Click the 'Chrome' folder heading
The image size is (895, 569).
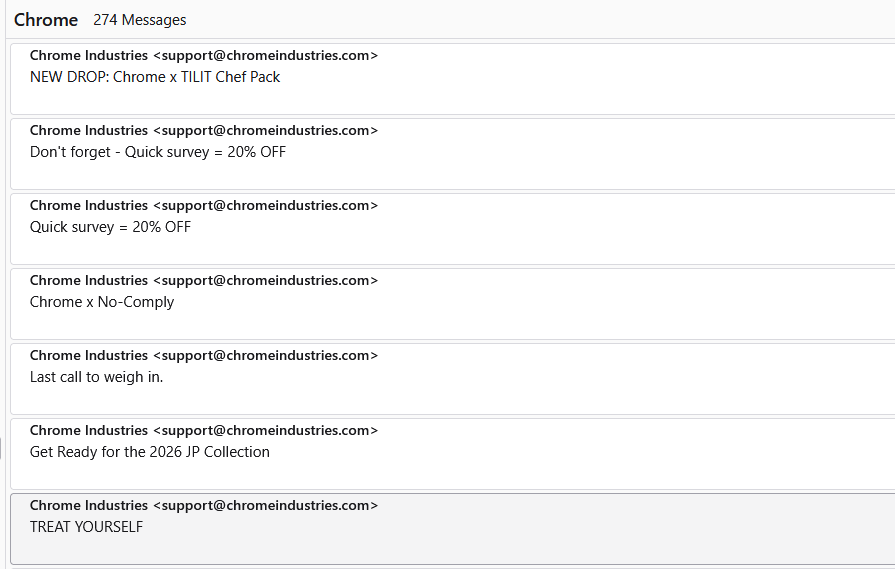46,20
